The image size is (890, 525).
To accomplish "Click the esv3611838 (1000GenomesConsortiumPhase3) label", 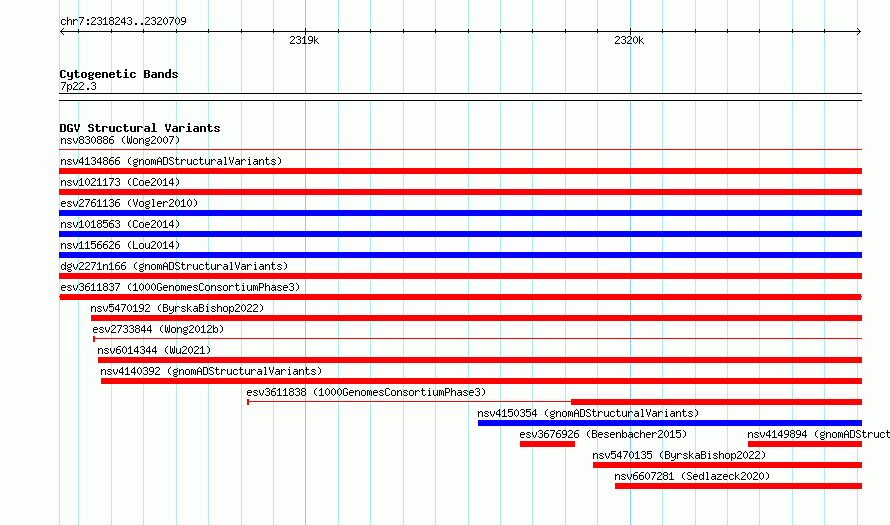I will point(366,392).
